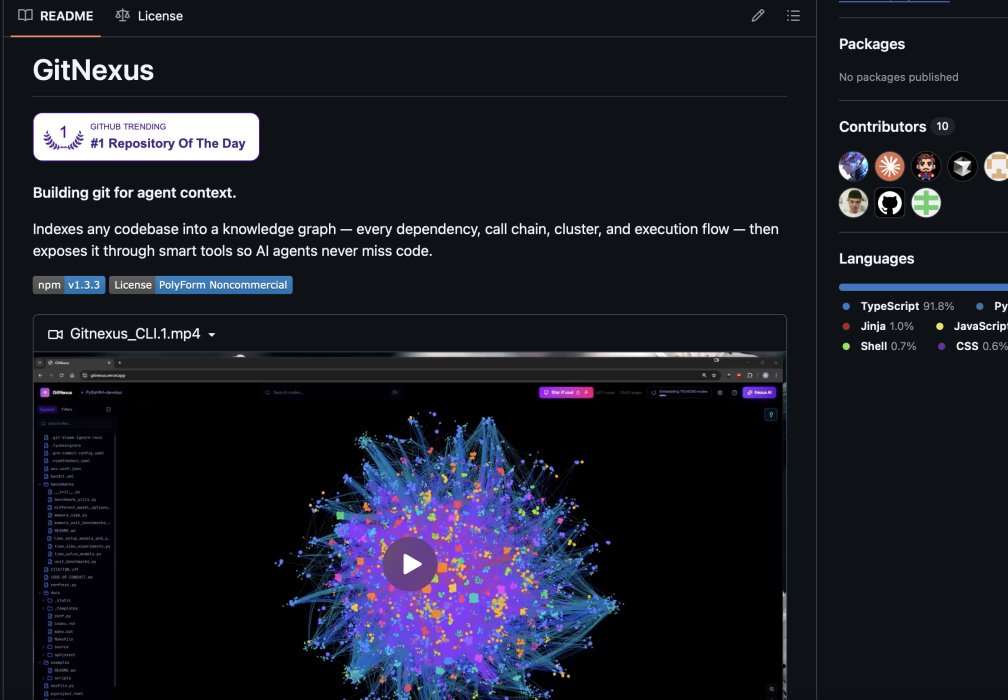
Task: Open the License PolyForm Noncommercial badge
Action: [x=201, y=285]
